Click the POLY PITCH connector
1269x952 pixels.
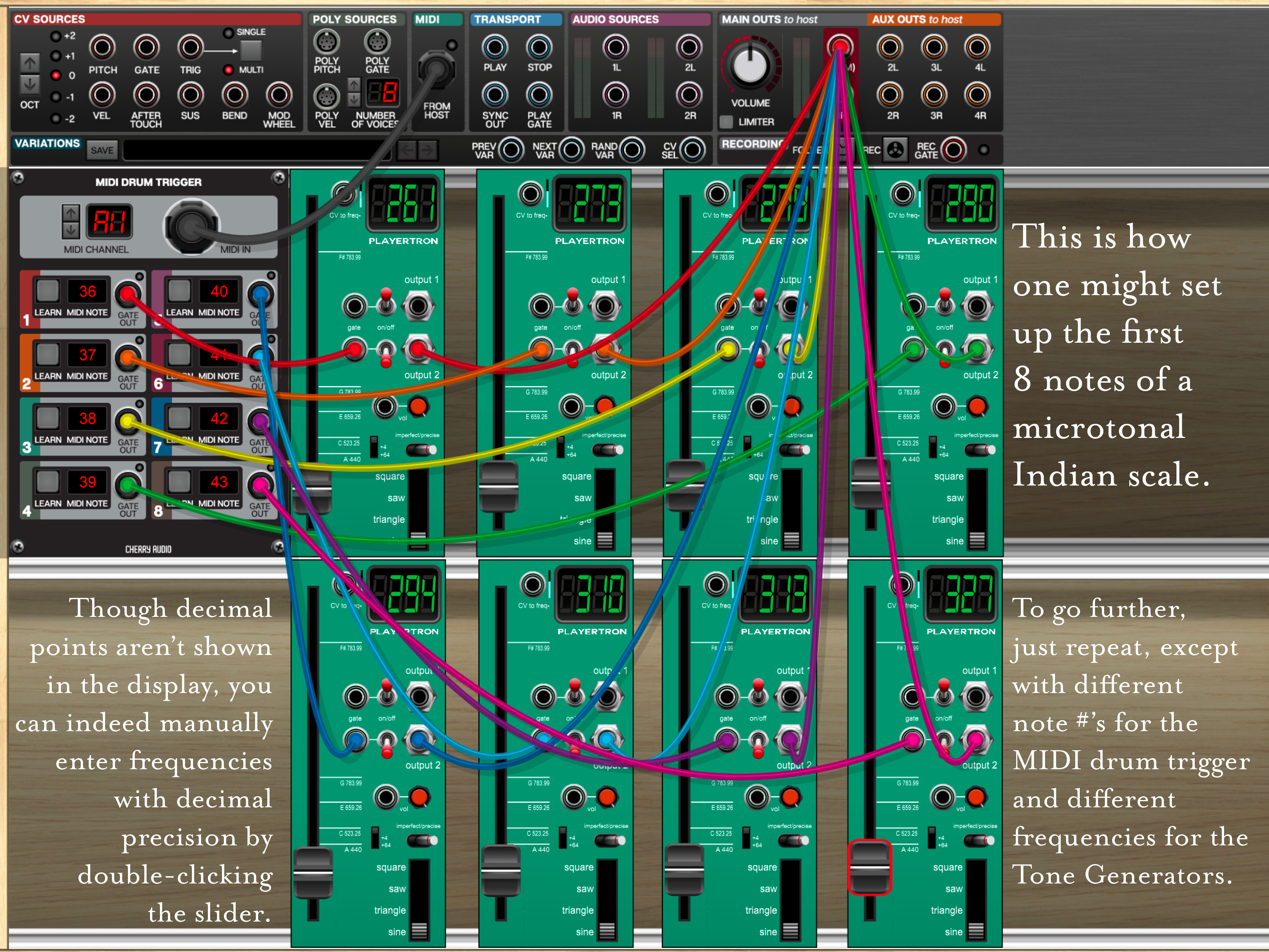tap(326, 43)
